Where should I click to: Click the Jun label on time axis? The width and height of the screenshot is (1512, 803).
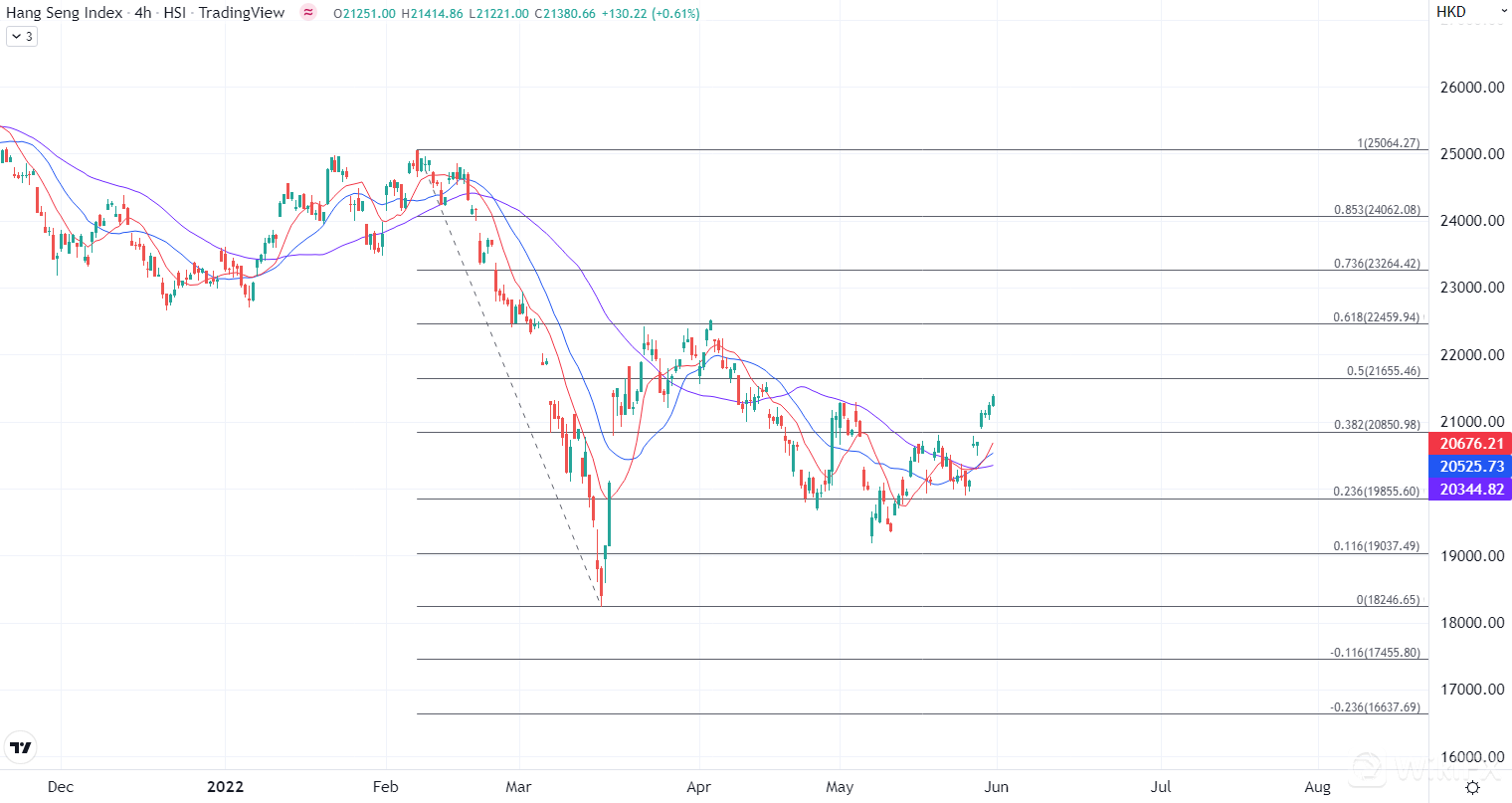(996, 787)
